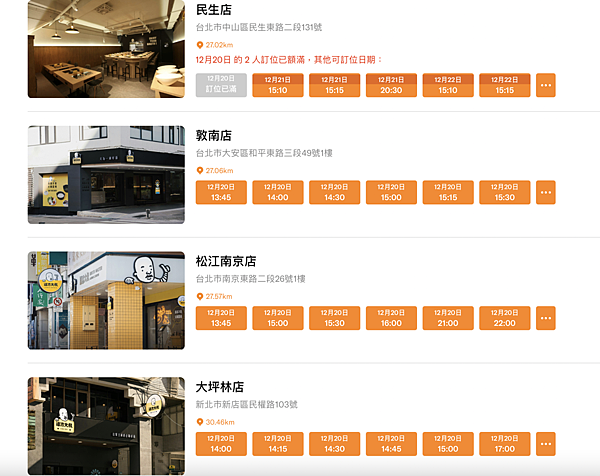This screenshot has height=476, width=600.
Task: Click the location pin icon beside 27.06km
Action: coord(199,171)
